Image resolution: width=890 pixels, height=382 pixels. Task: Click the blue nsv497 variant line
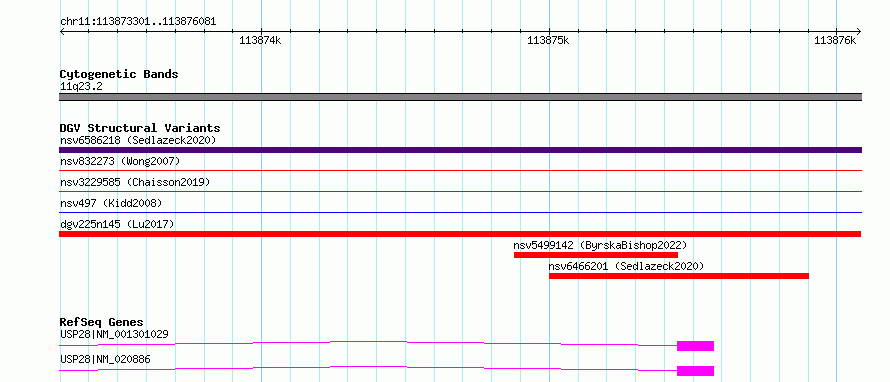point(460,212)
